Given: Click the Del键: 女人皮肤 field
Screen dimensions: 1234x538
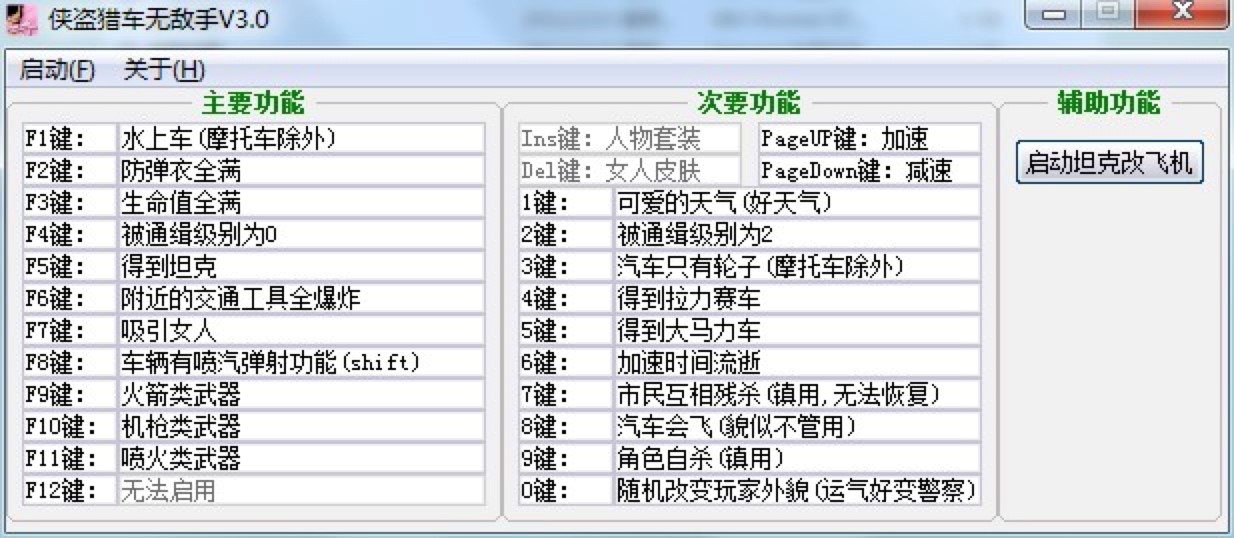Looking at the screenshot, I should coord(629,170).
